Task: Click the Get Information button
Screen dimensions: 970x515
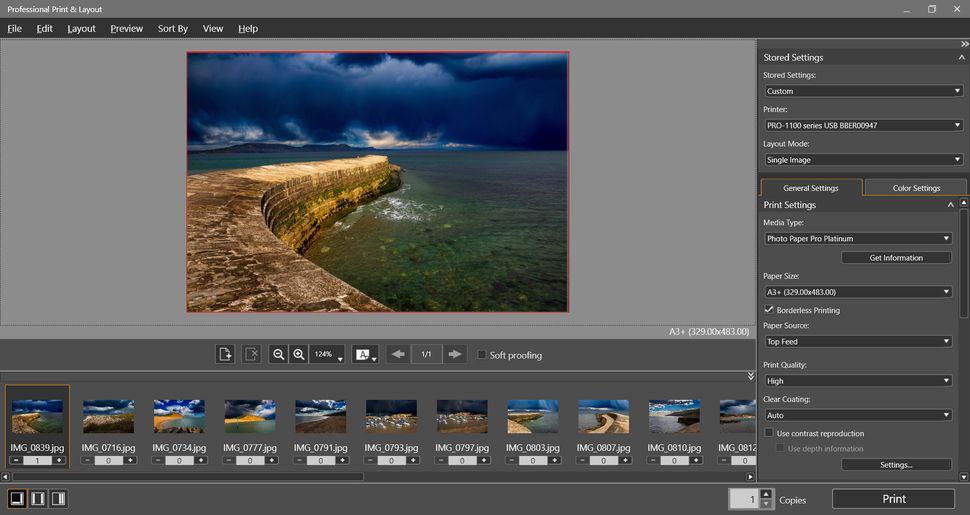Action: [x=896, y=258]
